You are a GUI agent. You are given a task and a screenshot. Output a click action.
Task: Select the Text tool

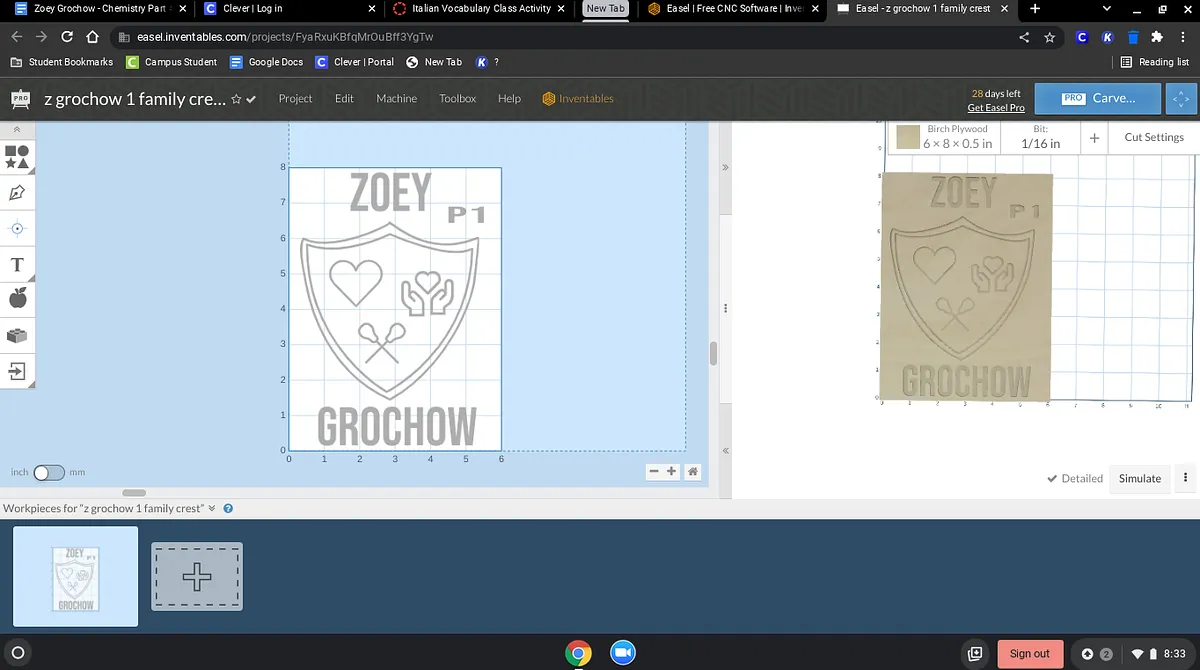(17, 265)
